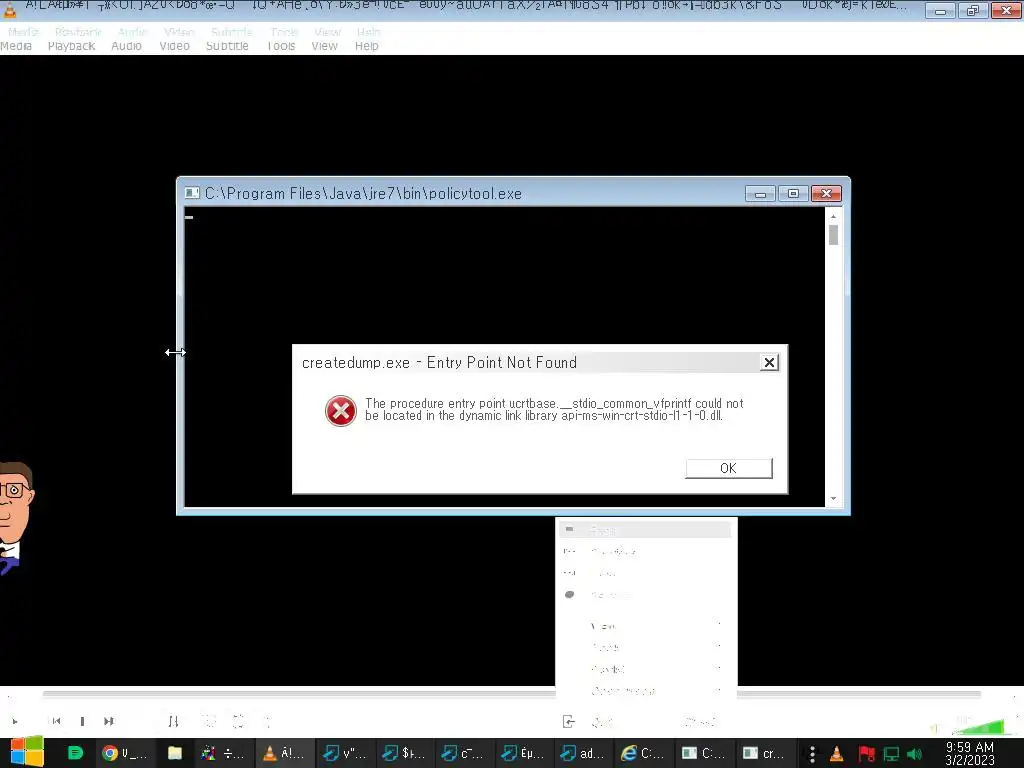Open the Playback menu
The width and height of the screenshot is (1024, 768).
pos(72,46)
